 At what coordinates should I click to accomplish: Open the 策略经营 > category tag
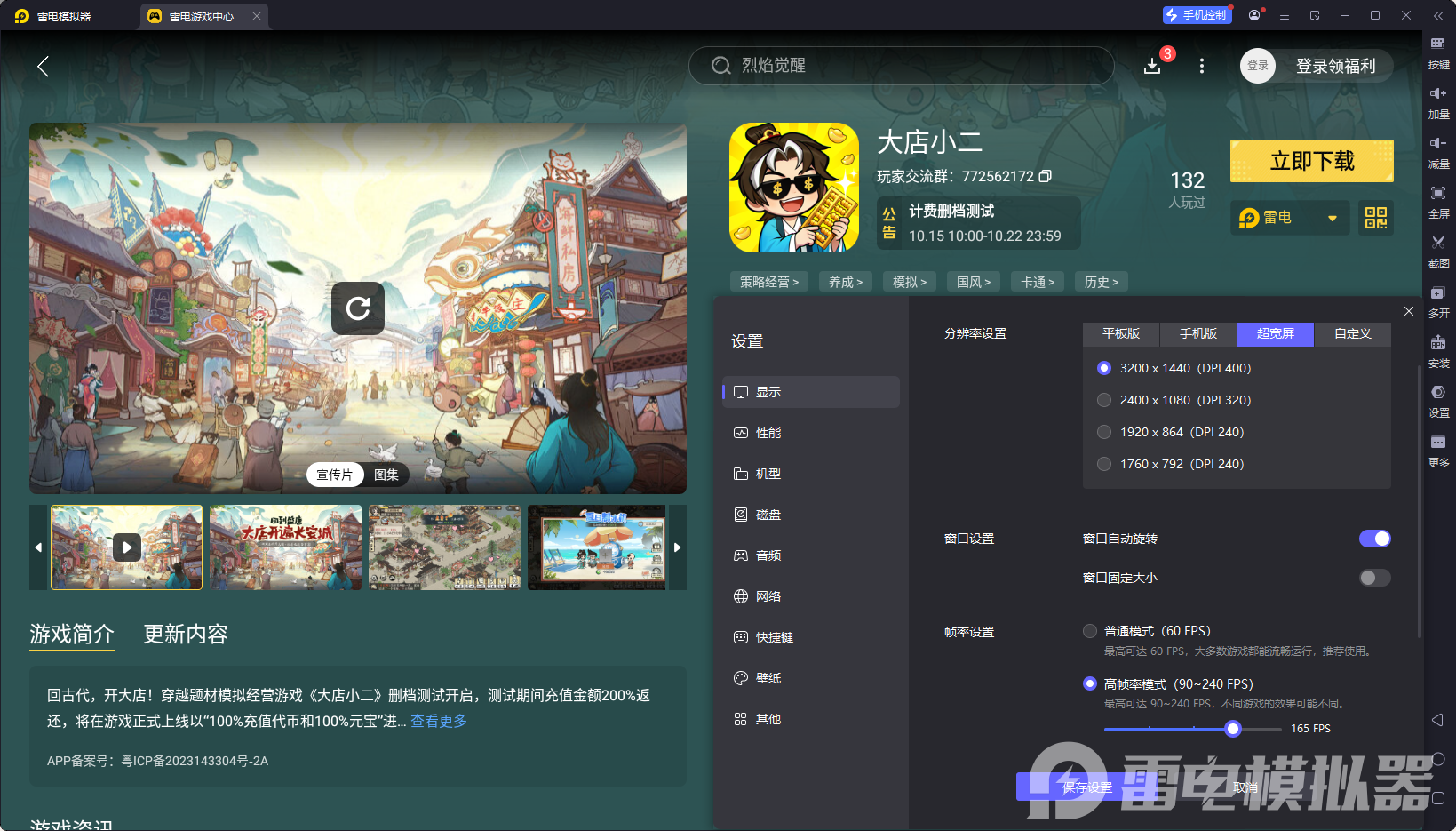tap(769, 282)
